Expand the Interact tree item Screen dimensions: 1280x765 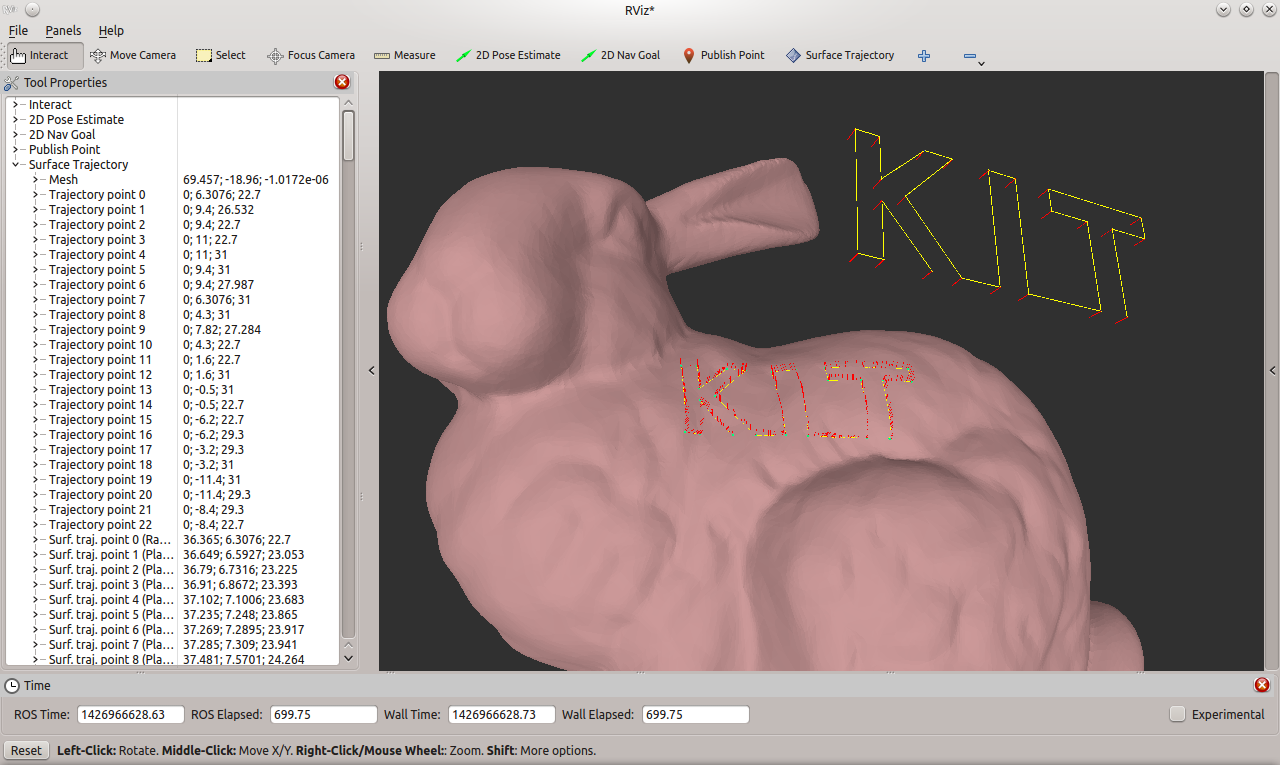point(15,105)
